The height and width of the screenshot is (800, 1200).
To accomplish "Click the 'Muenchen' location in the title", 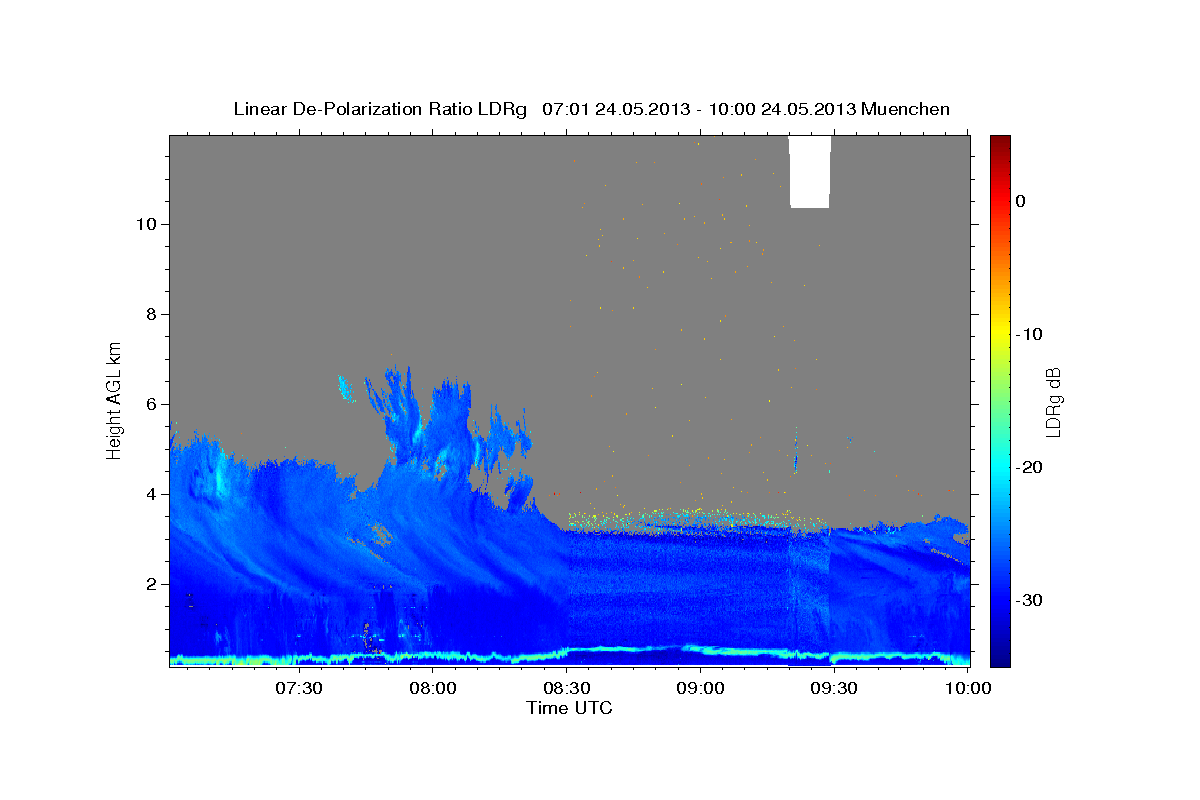I will (x=906, y=109).
